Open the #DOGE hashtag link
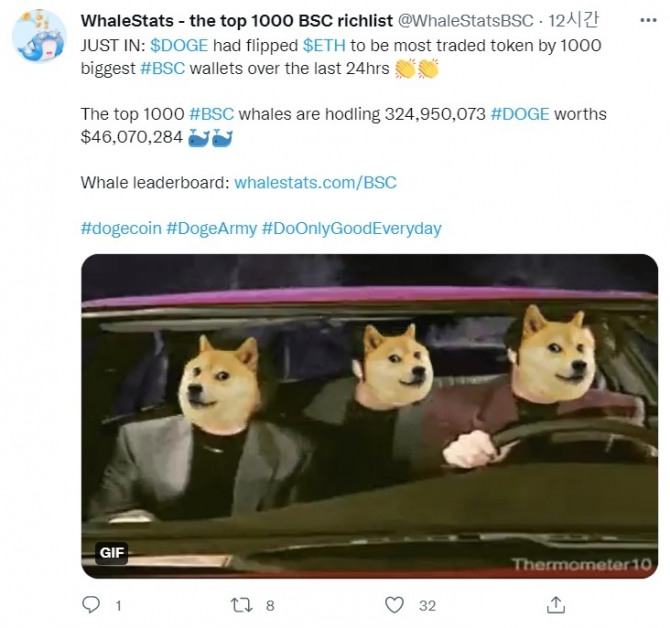670x628 pixels. 520,114
